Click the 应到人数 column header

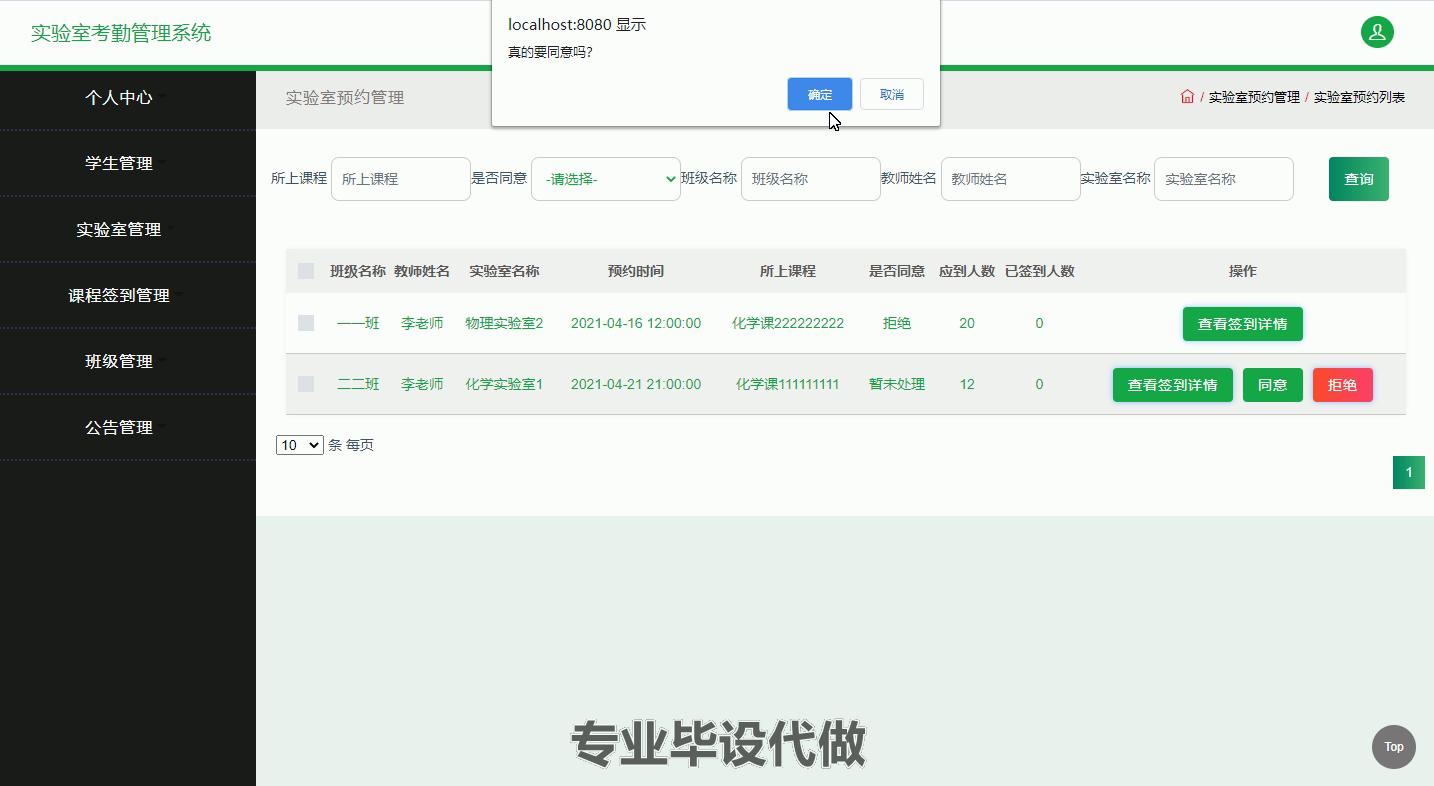967,271
